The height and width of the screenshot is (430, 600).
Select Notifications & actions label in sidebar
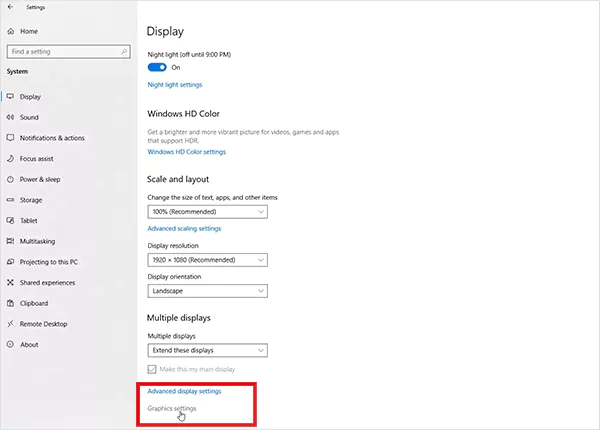(x=52, y=138)
